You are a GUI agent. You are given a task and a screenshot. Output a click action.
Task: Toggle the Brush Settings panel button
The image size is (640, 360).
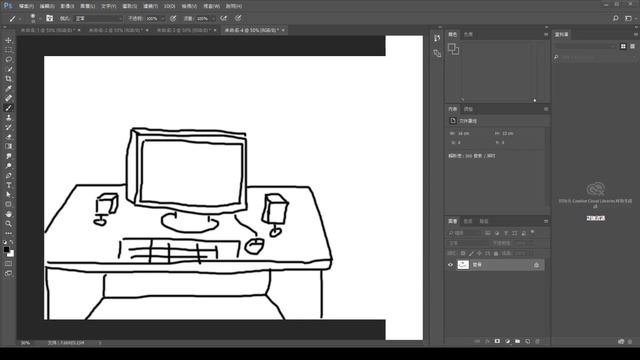pyautogui.click(x=49, y=18)
